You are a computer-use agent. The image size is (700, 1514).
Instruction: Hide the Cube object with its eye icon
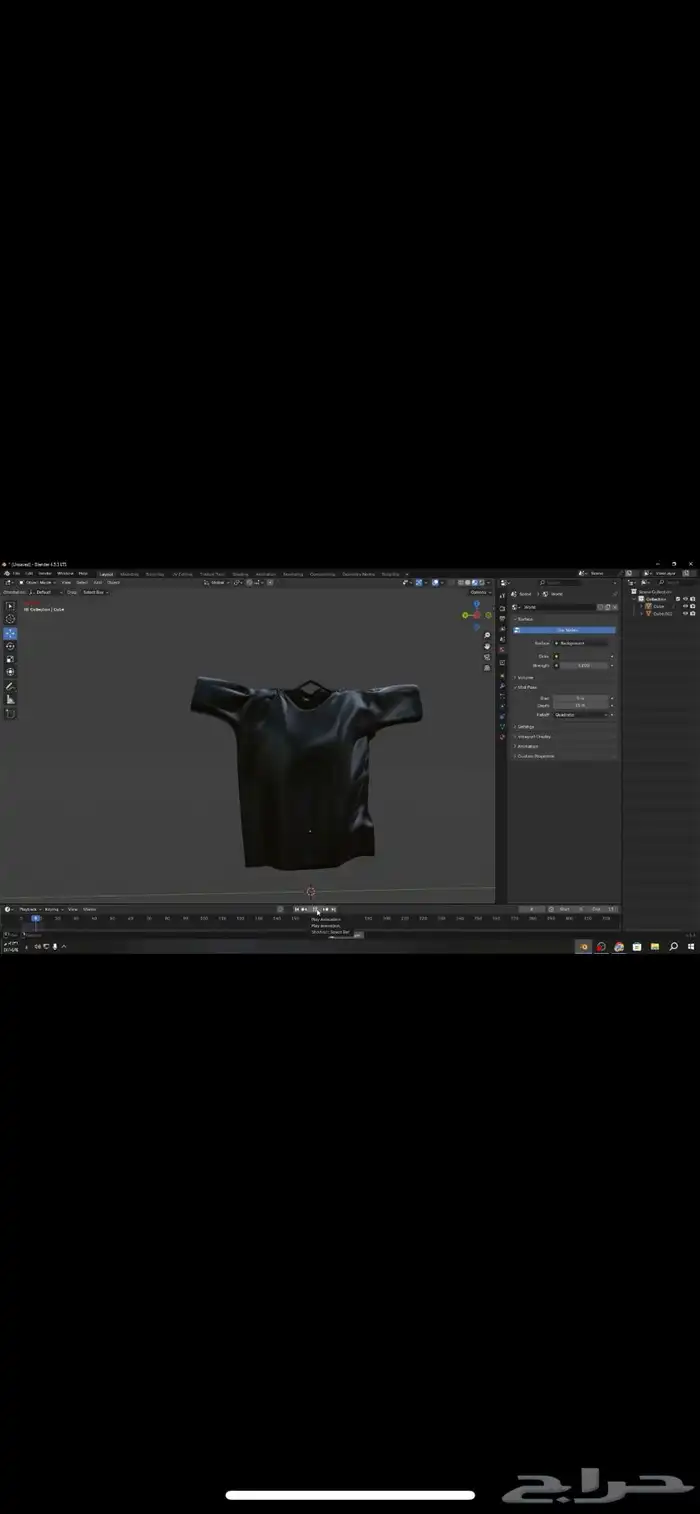(x=685, y=606)
